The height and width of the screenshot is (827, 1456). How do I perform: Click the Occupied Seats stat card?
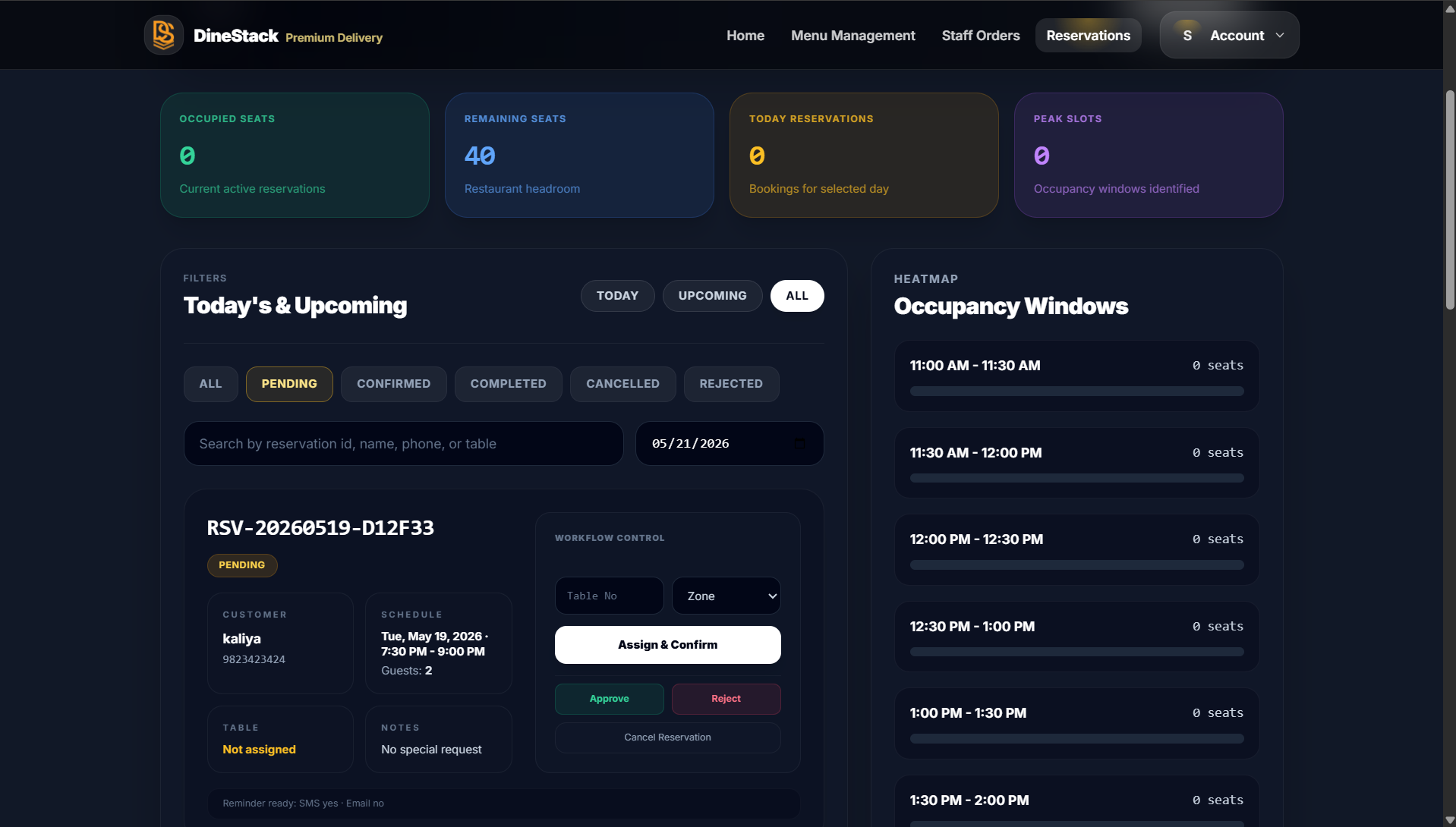tap(295, 156)
